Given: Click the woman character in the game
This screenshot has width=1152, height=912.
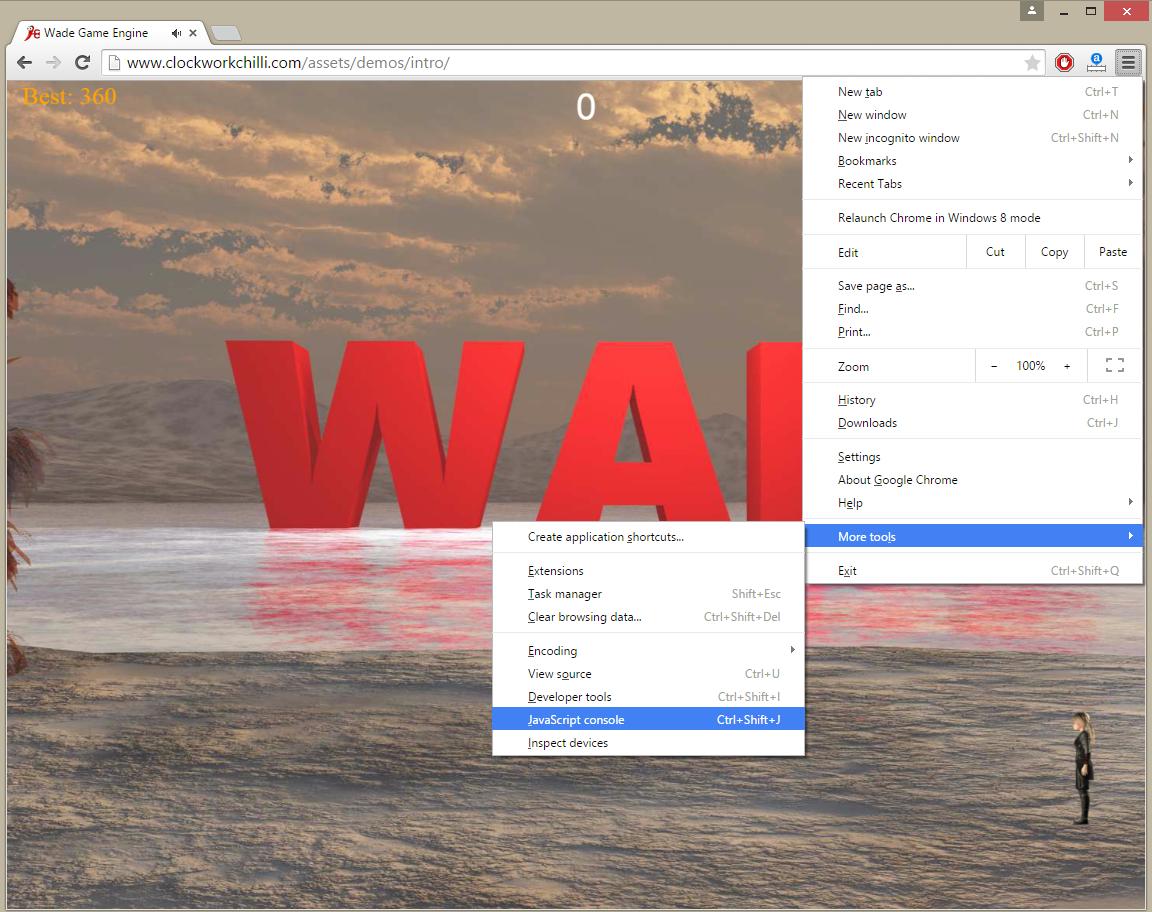Looking at the screenshot, I should [1083, 768].
